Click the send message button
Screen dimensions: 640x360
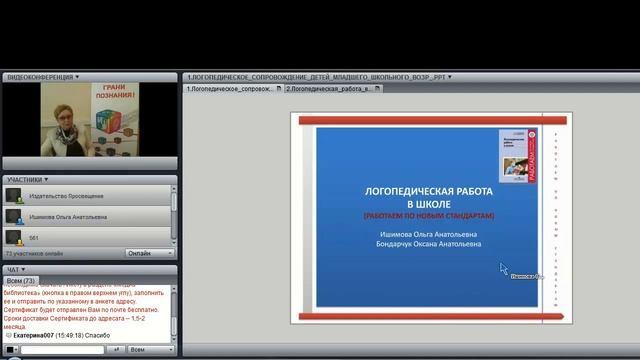pos(116,350)
